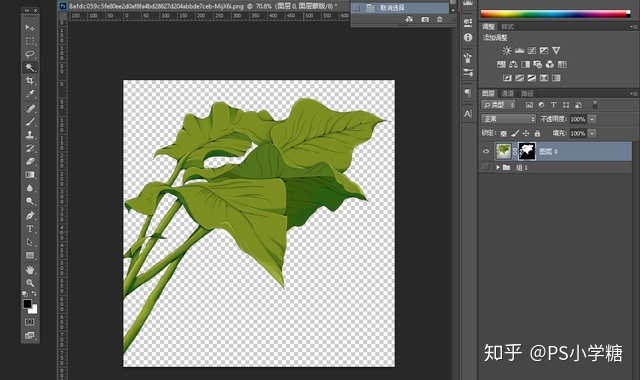Select the Horizontal Type tool

click(30, 229)
